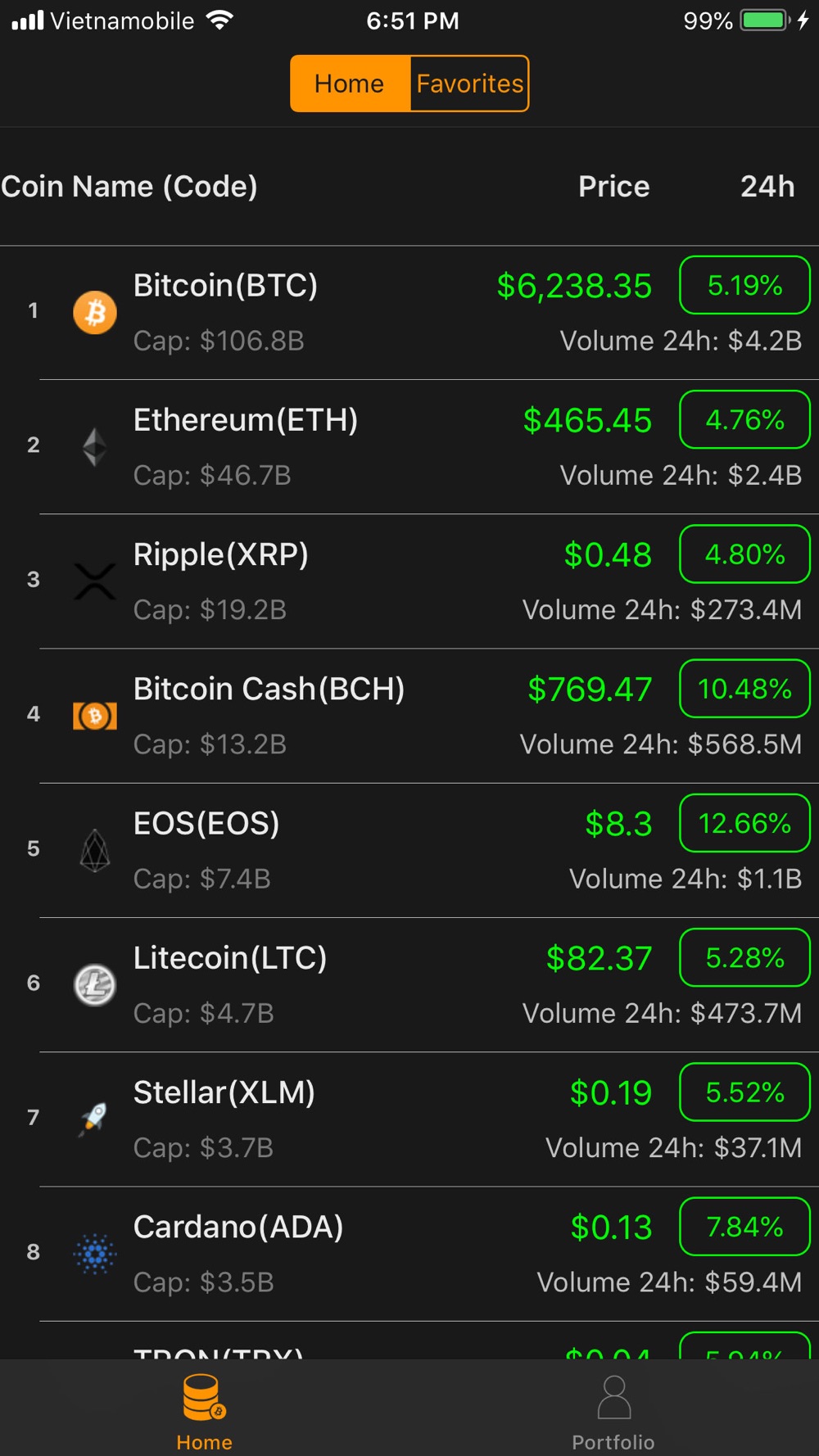
Task: Open the Home tab in bottom bar
Action: 204,1414
